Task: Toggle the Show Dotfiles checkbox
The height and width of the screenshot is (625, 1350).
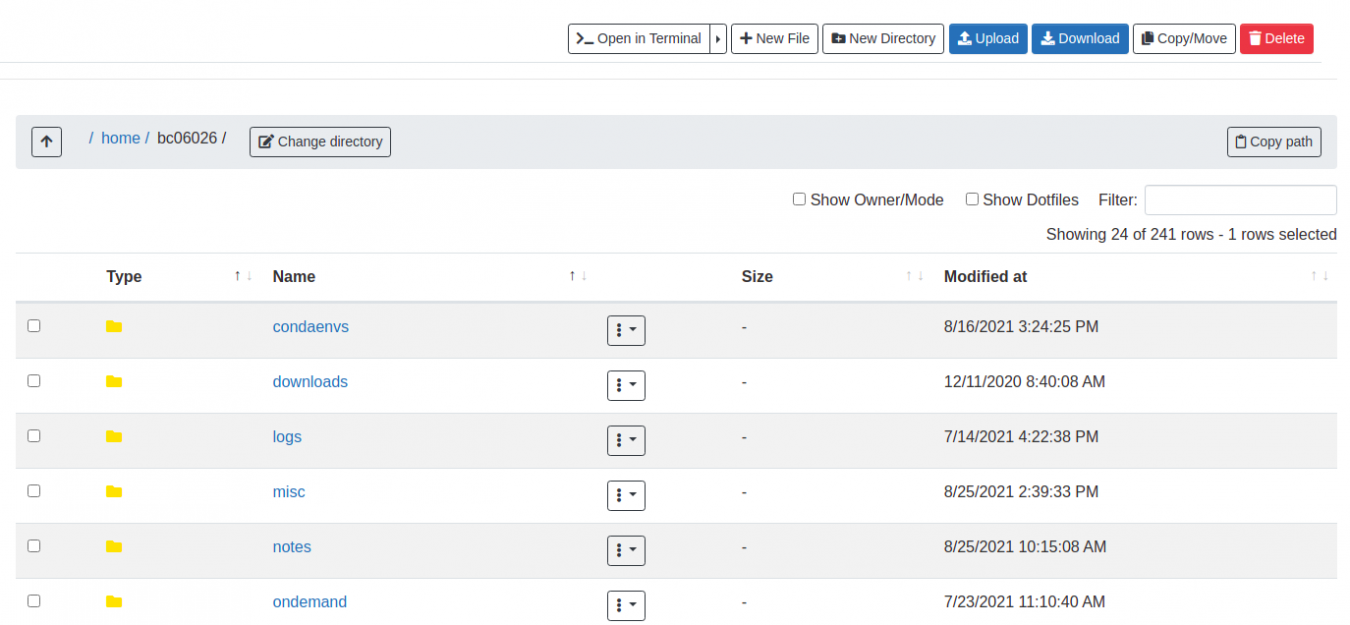Action: pos(971,199)
